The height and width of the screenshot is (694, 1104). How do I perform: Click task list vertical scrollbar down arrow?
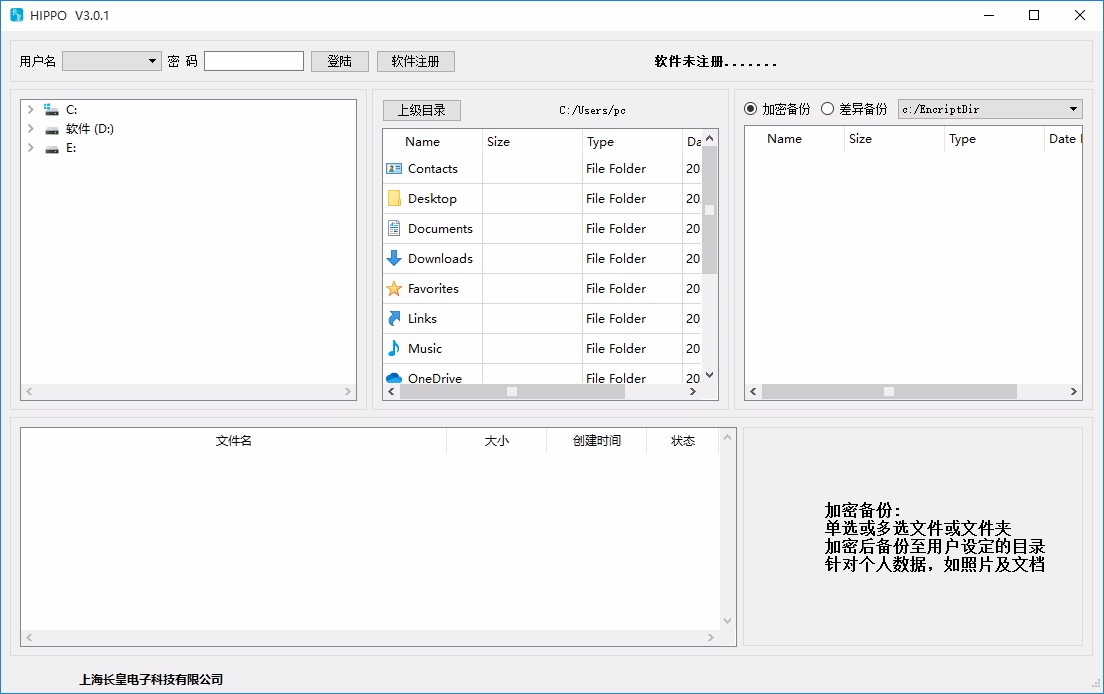[x=727, y=621]
